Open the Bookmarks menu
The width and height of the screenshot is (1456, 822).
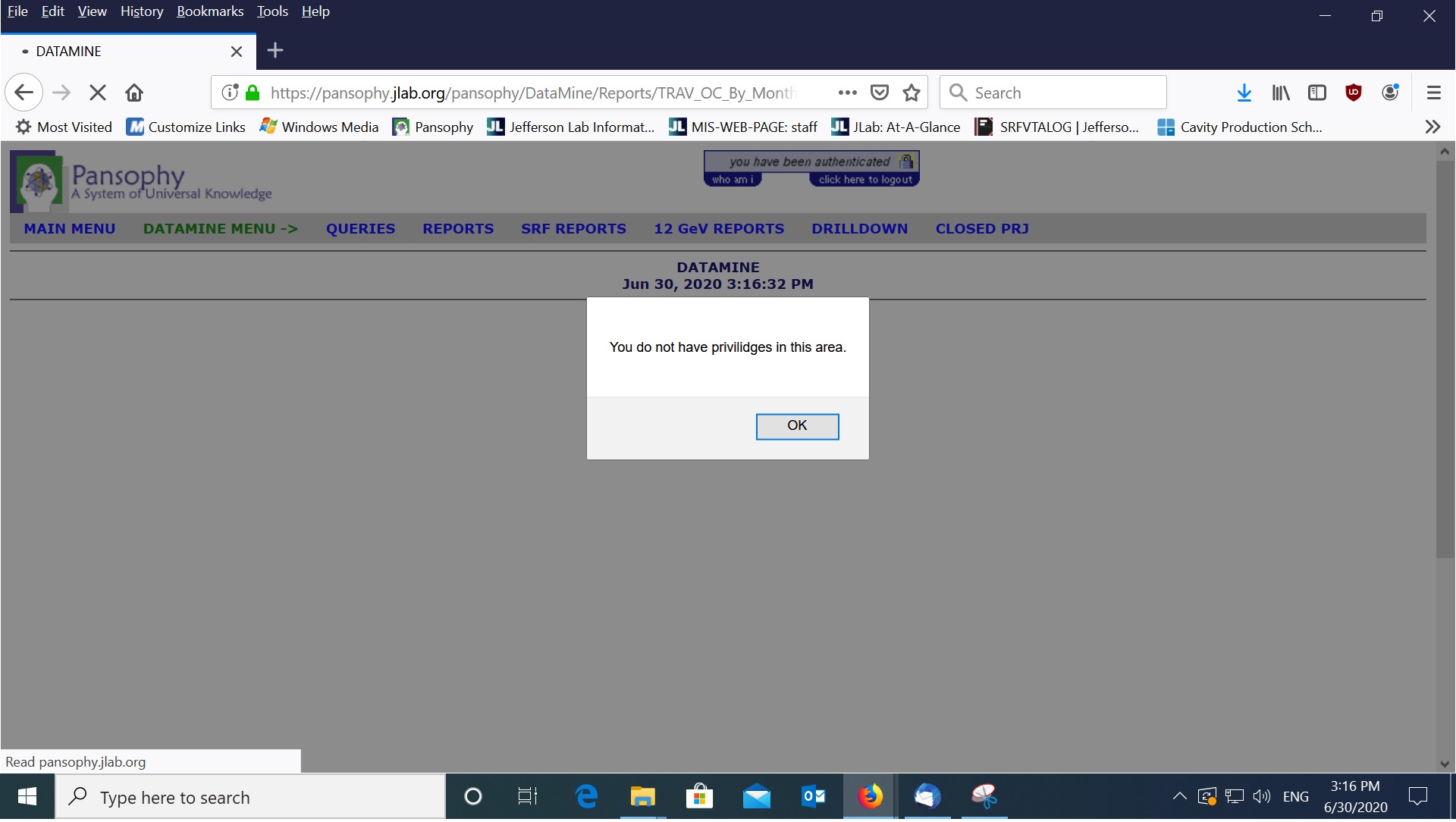[210, 11]
